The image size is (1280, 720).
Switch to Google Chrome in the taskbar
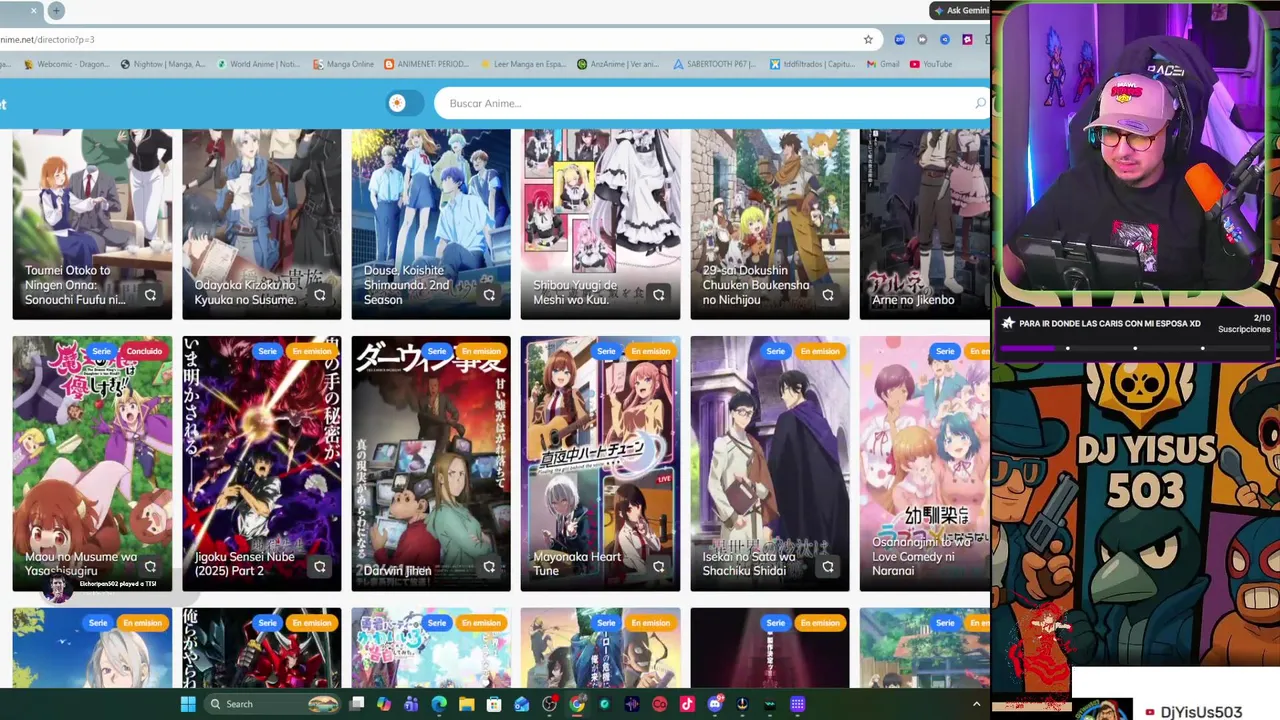point(577,704)
